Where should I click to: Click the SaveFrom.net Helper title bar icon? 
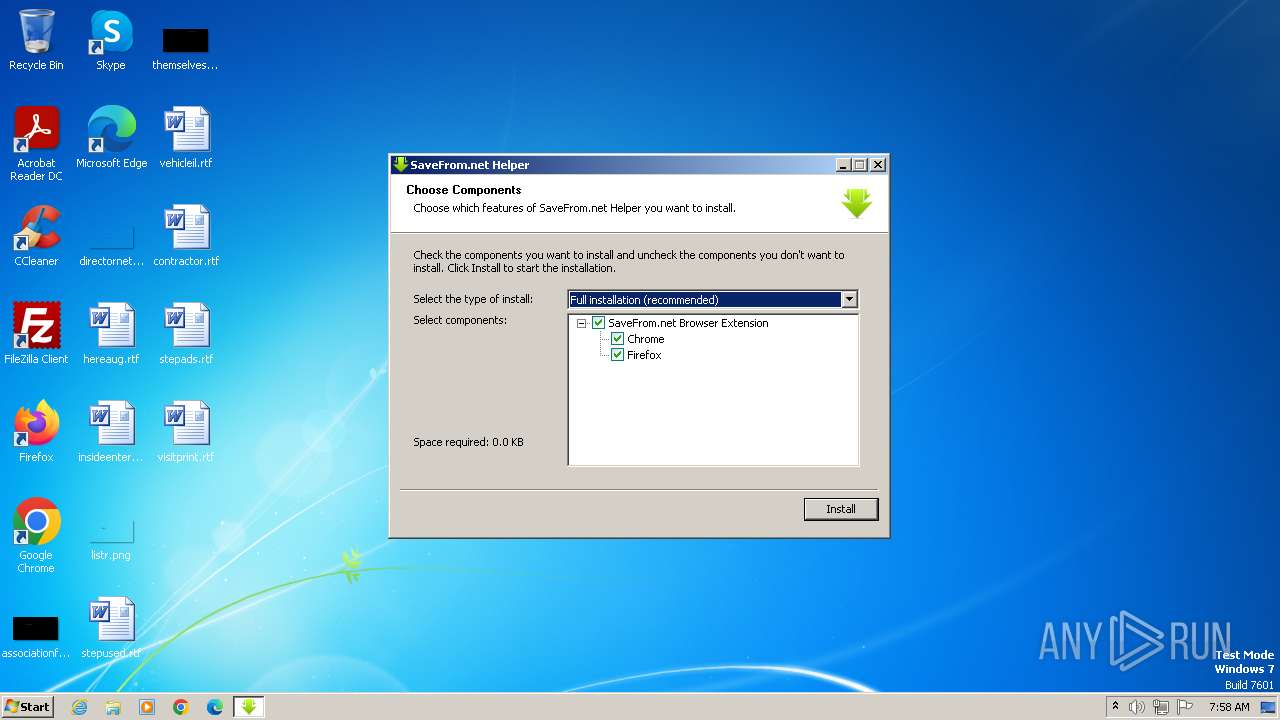point(401,165)
